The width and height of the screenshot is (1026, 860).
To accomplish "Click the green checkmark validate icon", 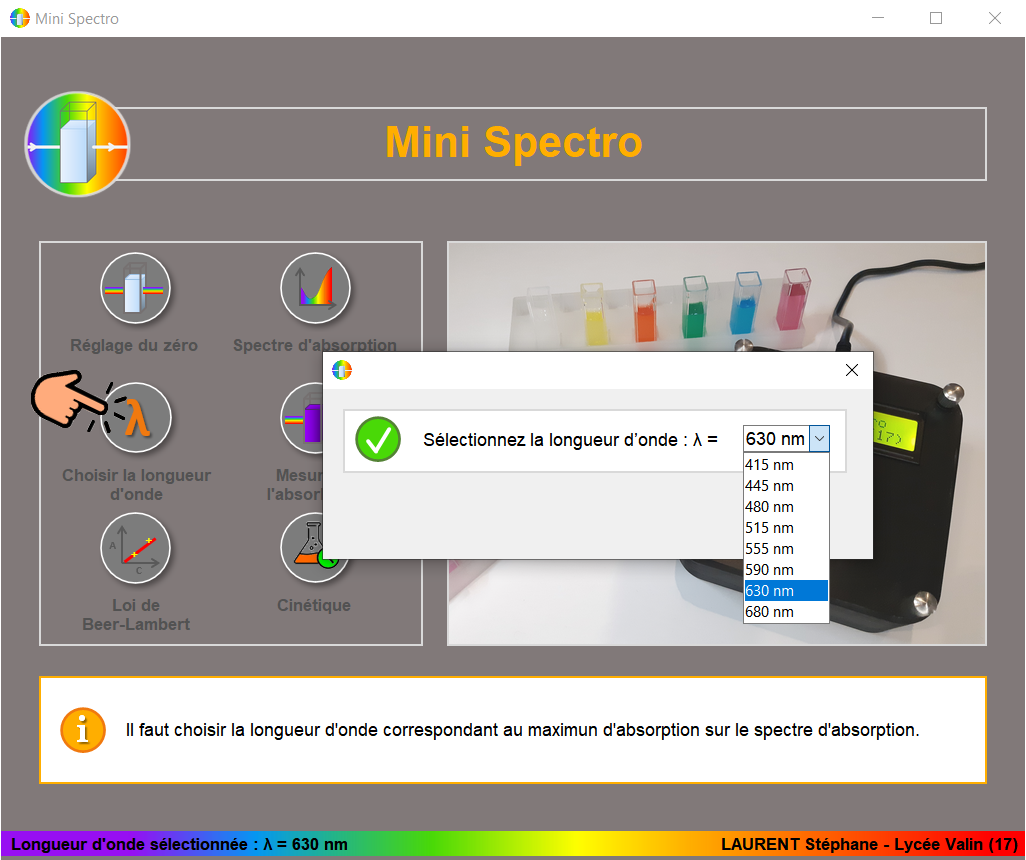I will (x=378, y=439).
